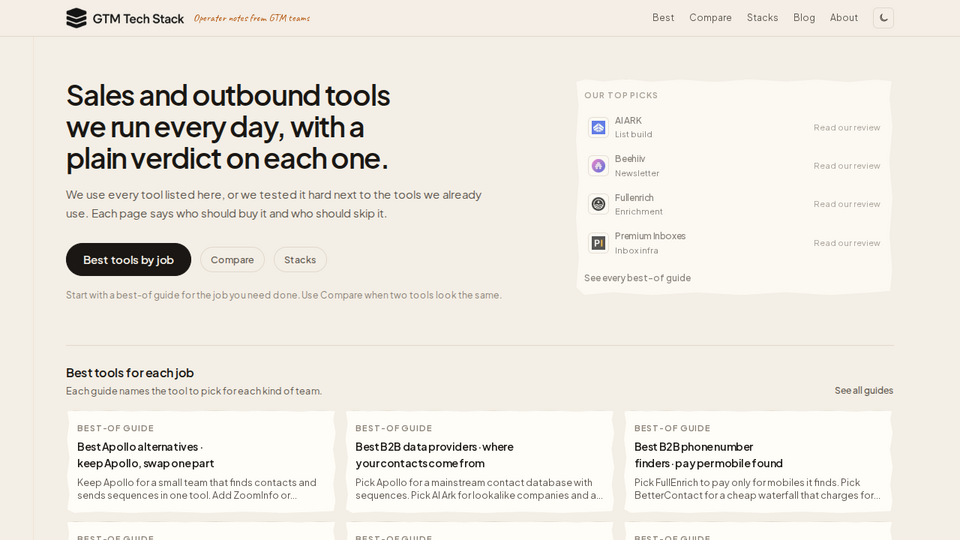Open the Compare item in the header navigation
The width and height of the screenshot is (960, 540).
click(x=710, y=18)
